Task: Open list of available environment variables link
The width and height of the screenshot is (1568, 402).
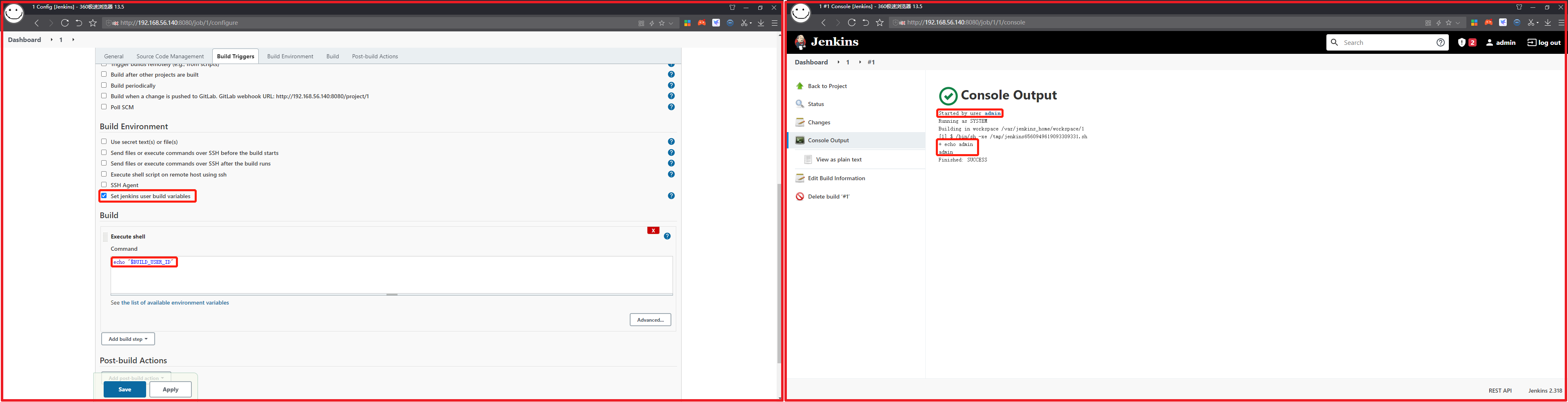Action: pos(175,303)
